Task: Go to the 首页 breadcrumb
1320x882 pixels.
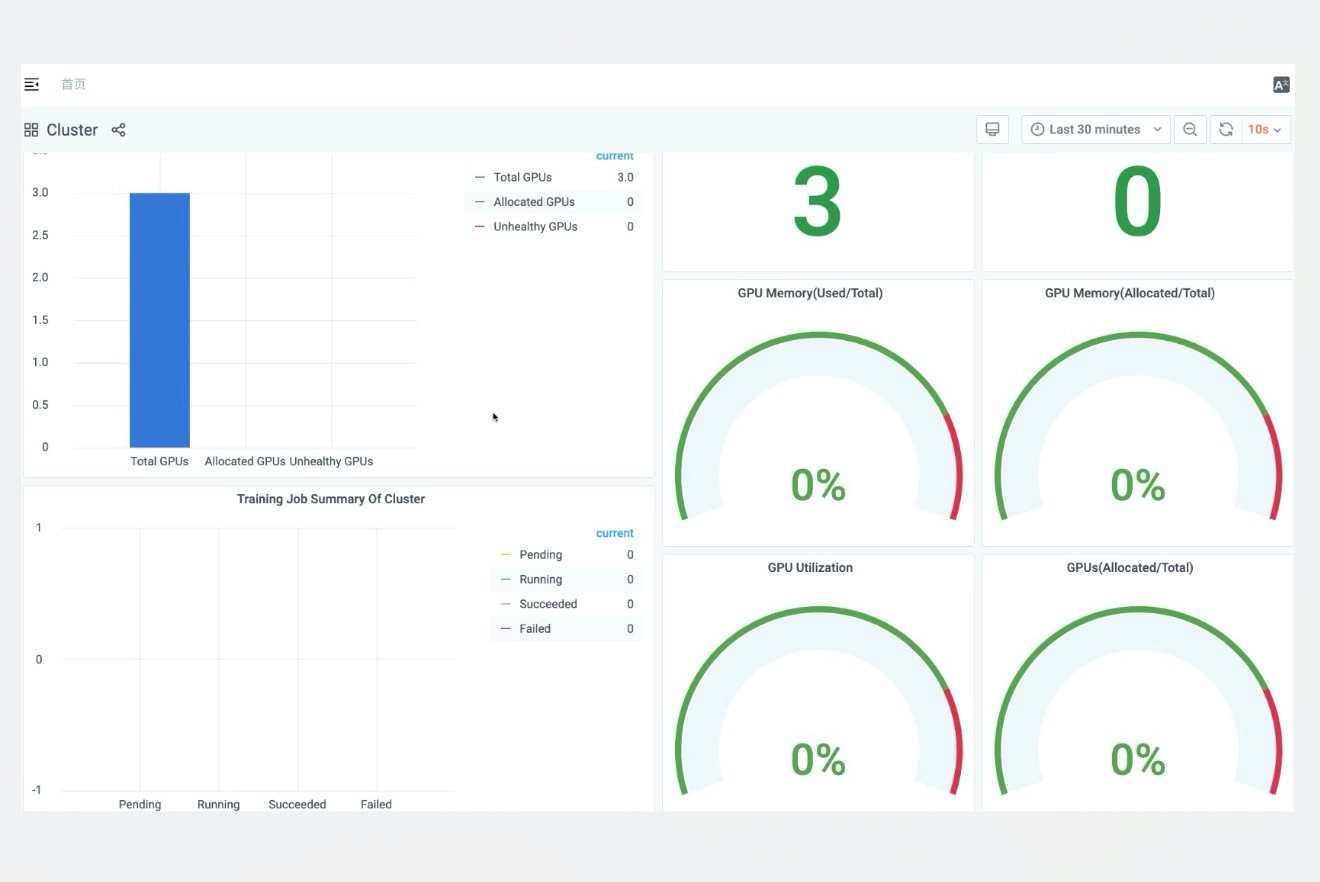Action: tap(73, 85)
